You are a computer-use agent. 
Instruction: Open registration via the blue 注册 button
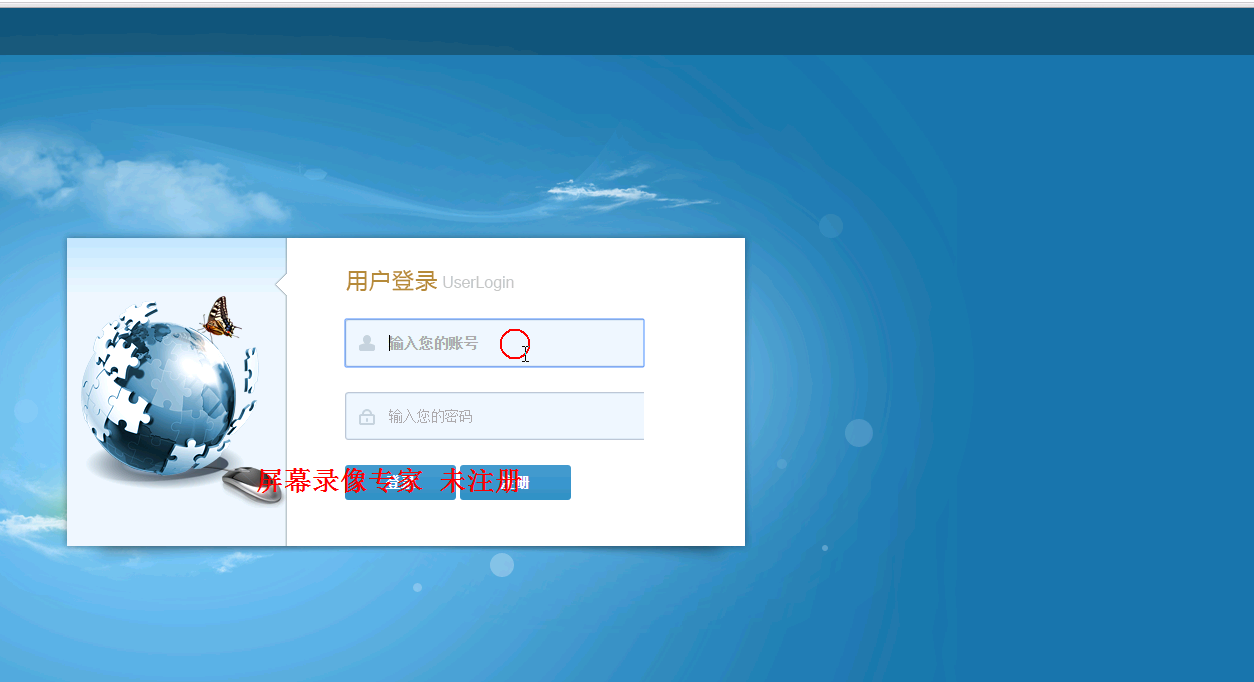coord(515,483)
